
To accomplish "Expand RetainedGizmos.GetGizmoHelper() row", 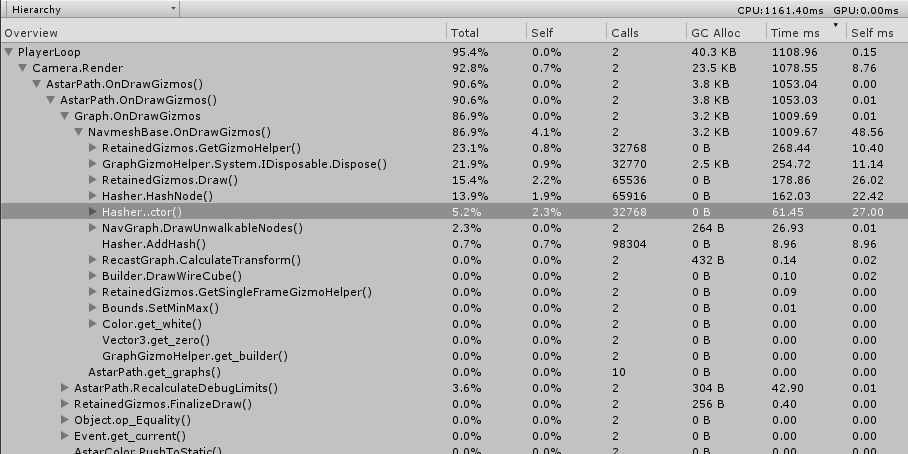I will click(93, 148).
